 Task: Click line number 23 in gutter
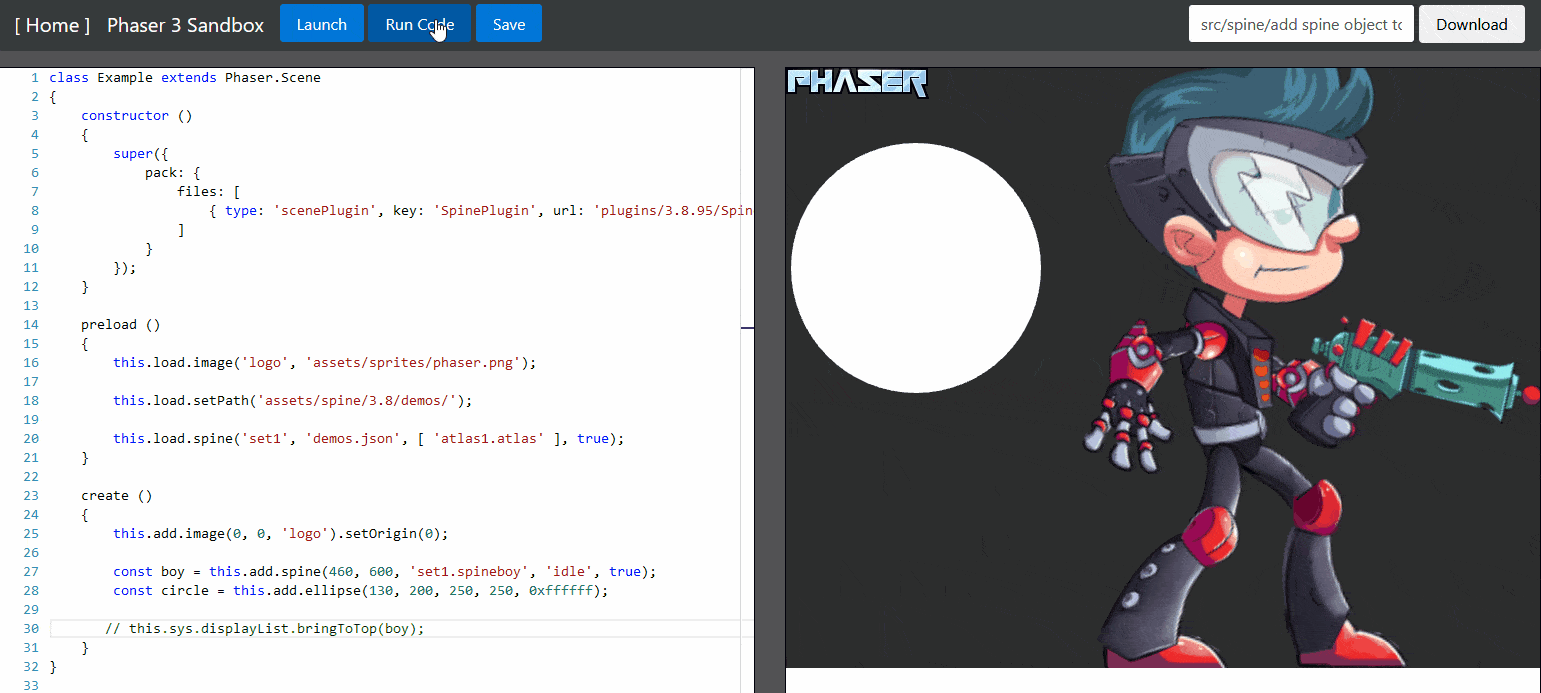(31, 495)
